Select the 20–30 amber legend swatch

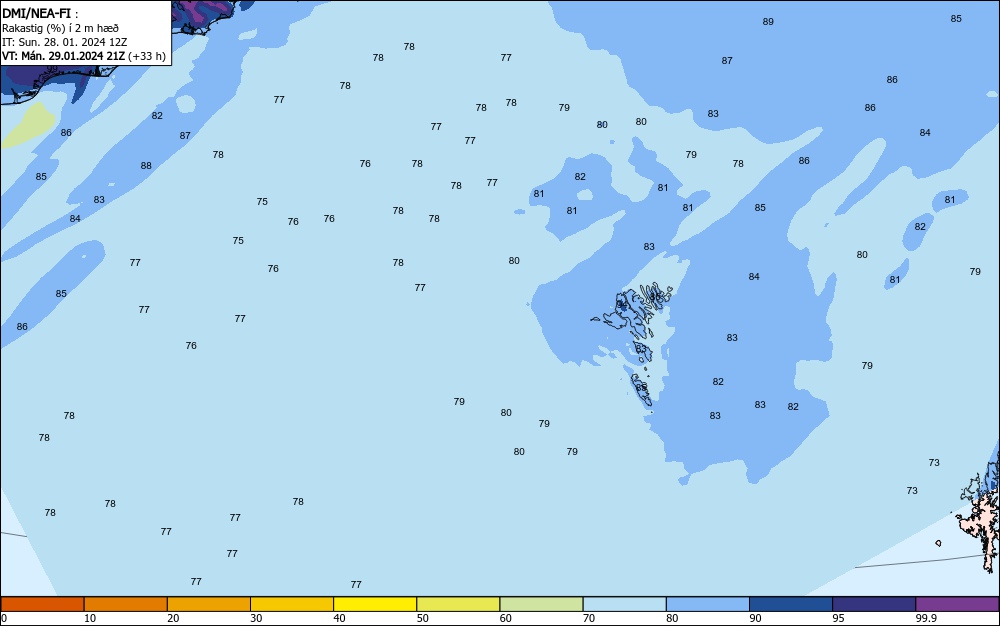click(x=209, y=604)
